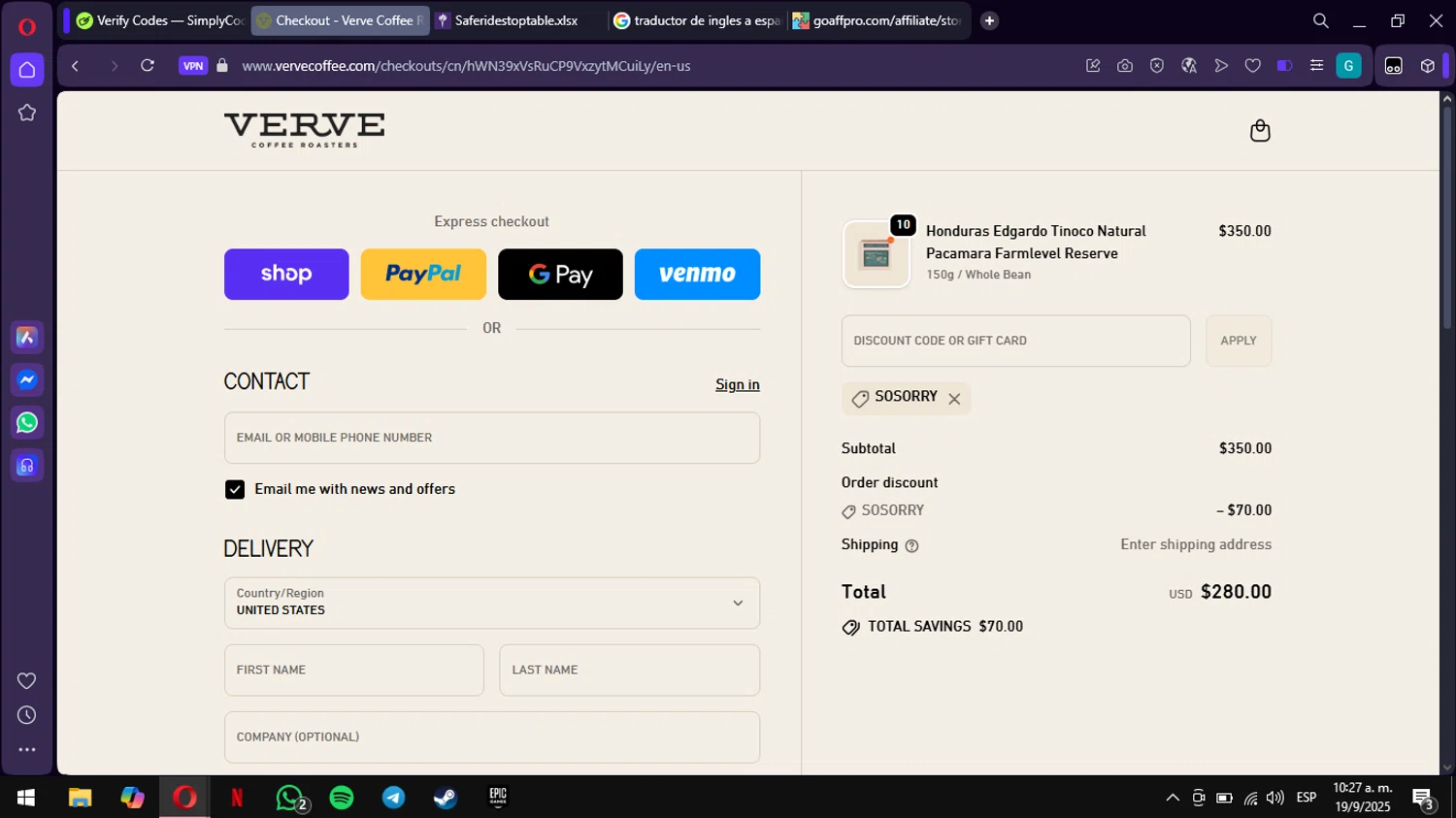
Task: Pay with Google Pay button
Action: click(x=560, y=274)
